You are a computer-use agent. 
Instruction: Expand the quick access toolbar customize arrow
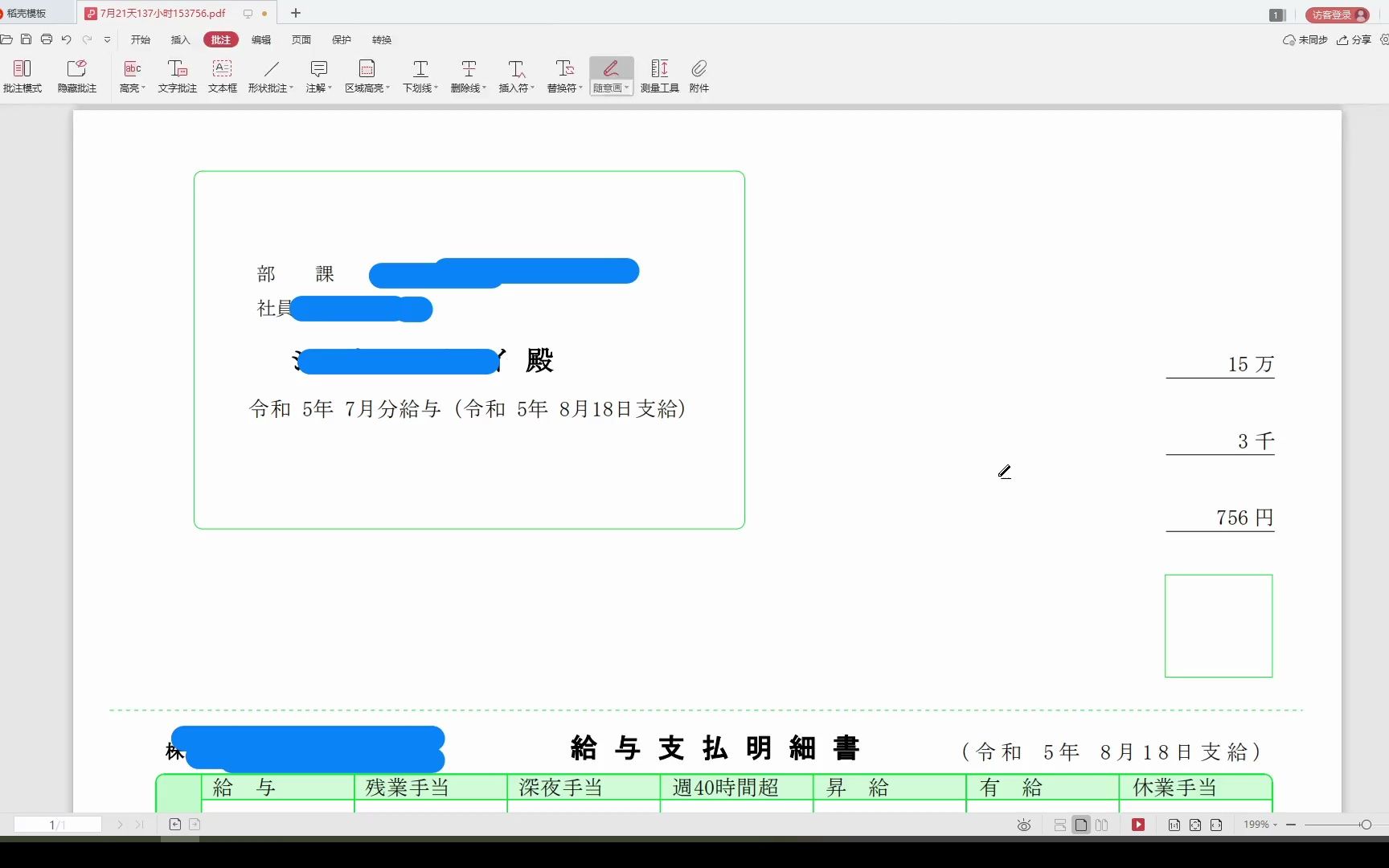click(107, 39)
